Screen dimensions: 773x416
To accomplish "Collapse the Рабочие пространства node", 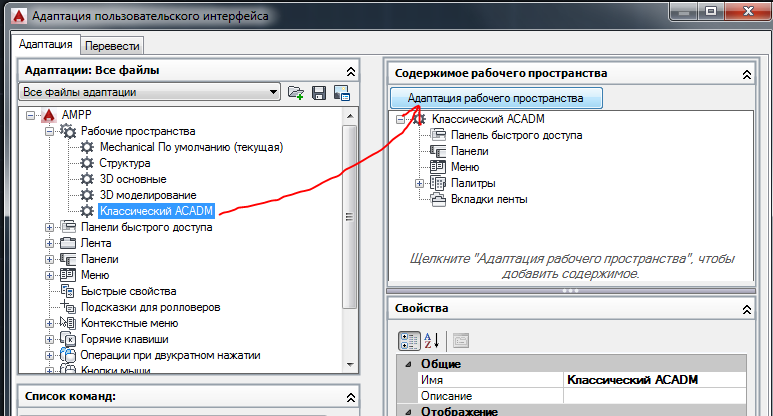I will [49, 131].
